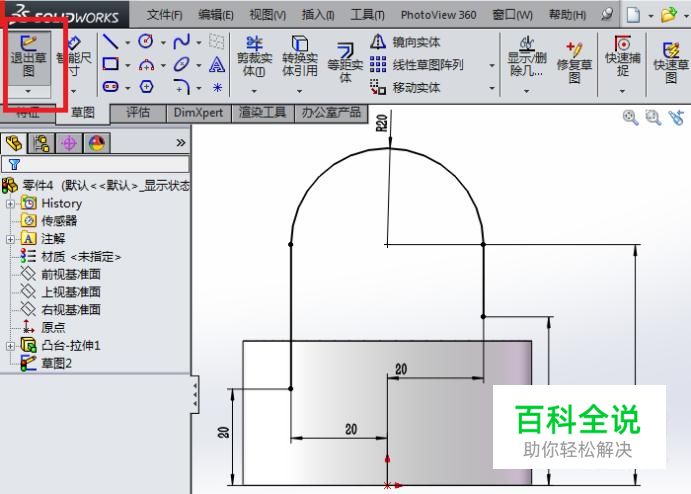Select the Smart Dimension (智能尺寸) tool
The image size is (691, 494).
[74, 57]
